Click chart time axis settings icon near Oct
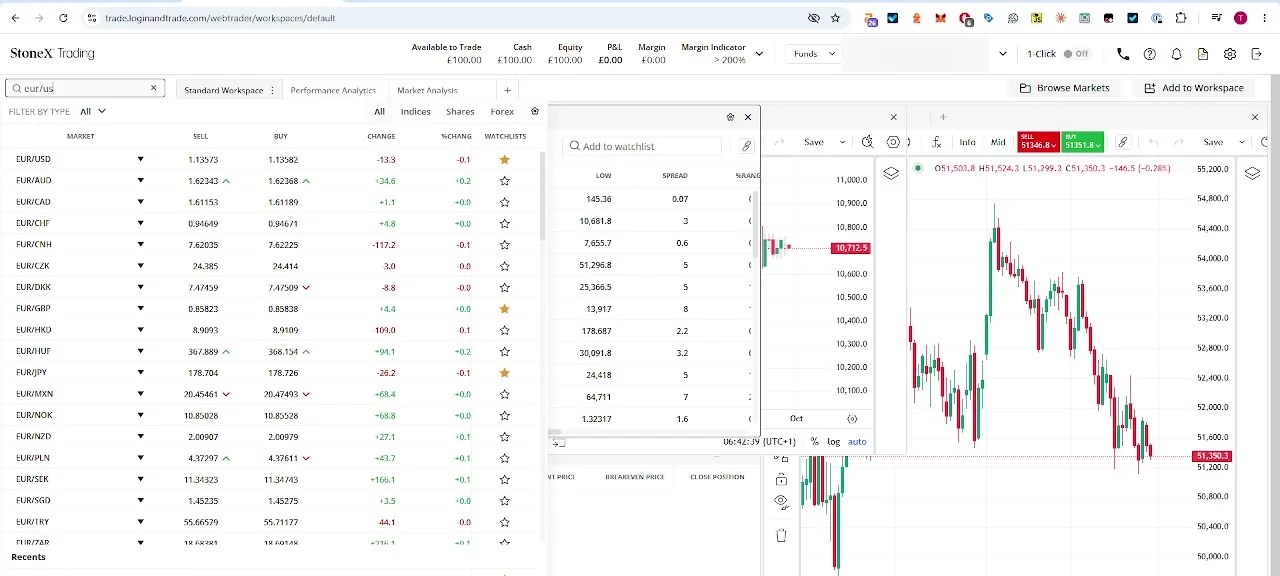The image size is (1280, 576). [x=852, y=418]
